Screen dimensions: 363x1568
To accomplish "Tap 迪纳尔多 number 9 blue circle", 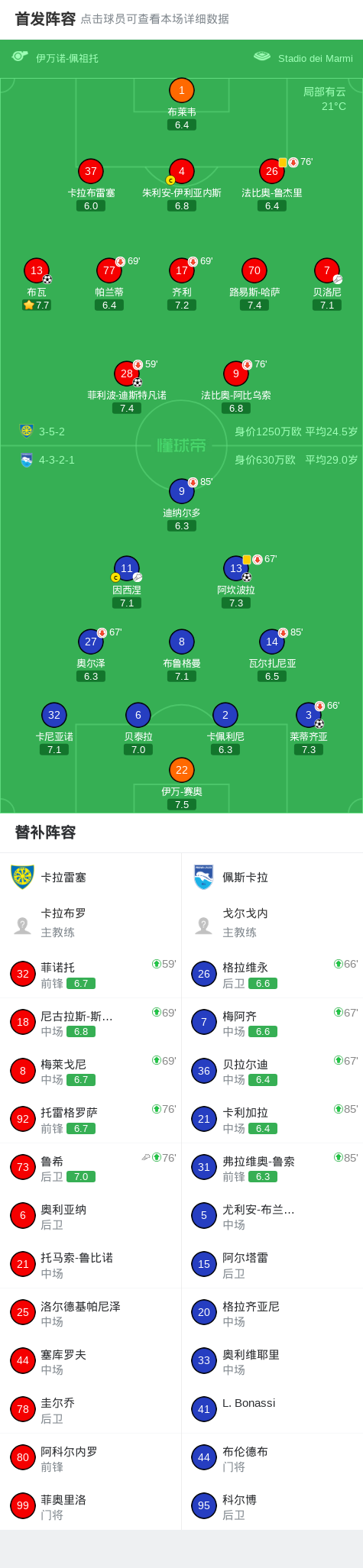I will point(181,491).
